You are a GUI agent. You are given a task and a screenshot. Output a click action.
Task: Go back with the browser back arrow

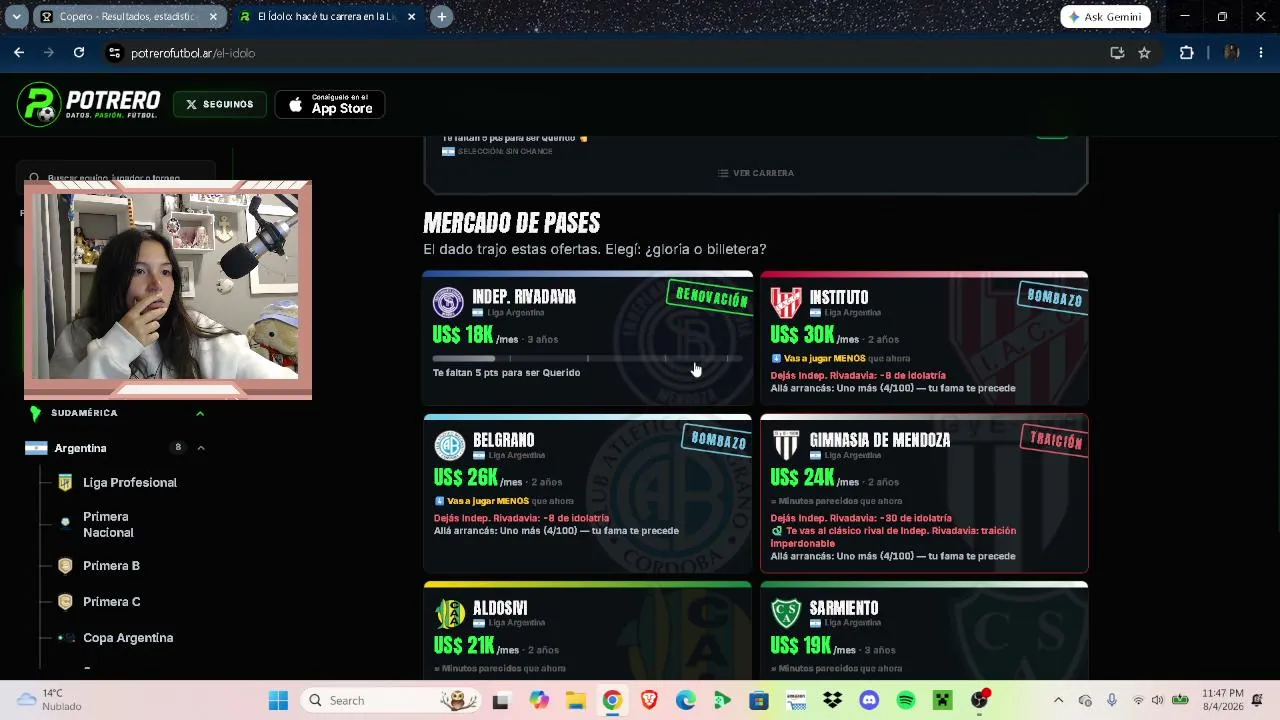(19, 53)
